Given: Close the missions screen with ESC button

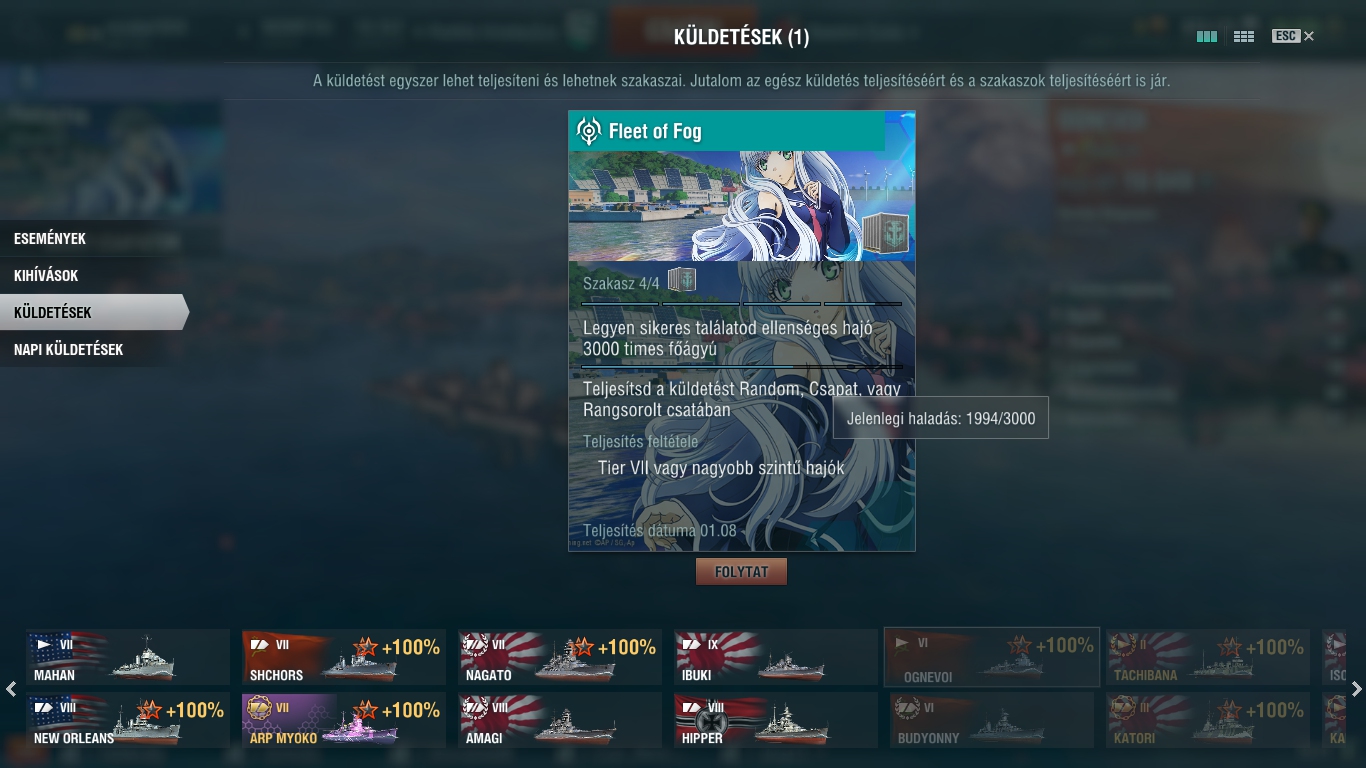Looking at the screenshot, I should (x=1293, y=36).
